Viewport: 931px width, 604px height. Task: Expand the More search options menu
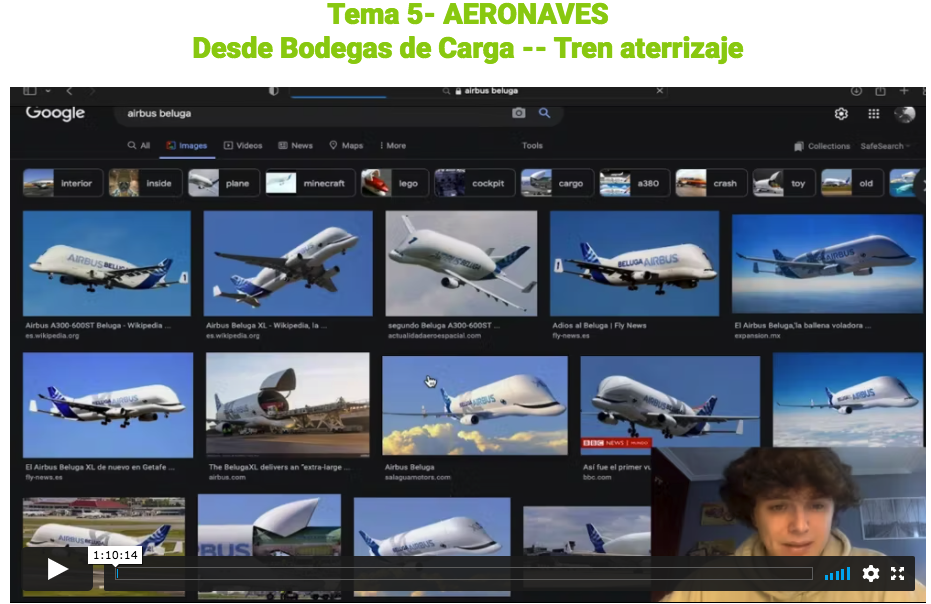(392, 146)
